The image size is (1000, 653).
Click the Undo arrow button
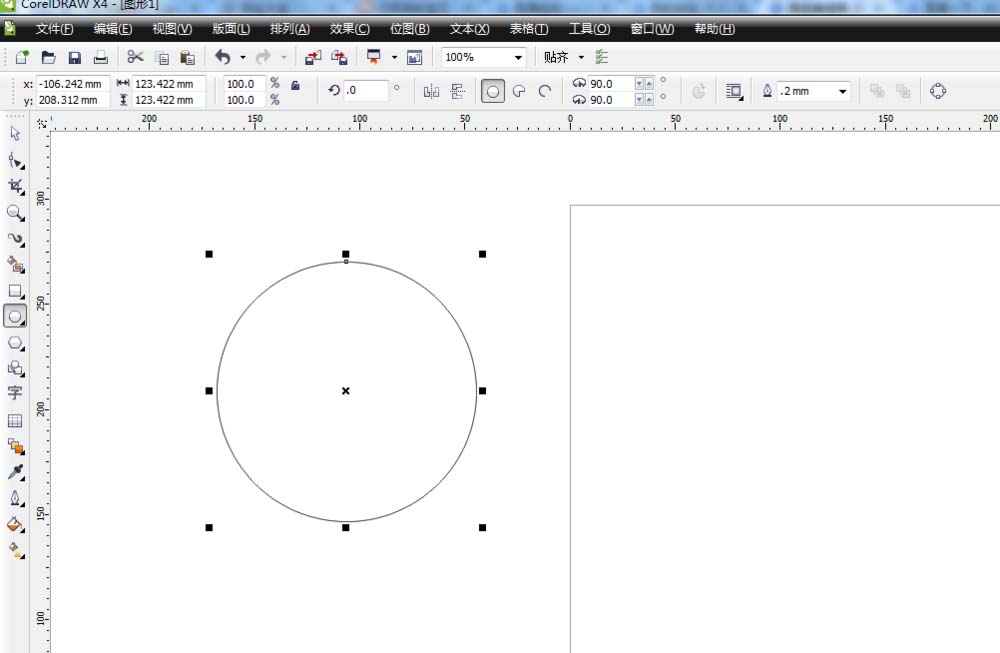tap(222, 57)
